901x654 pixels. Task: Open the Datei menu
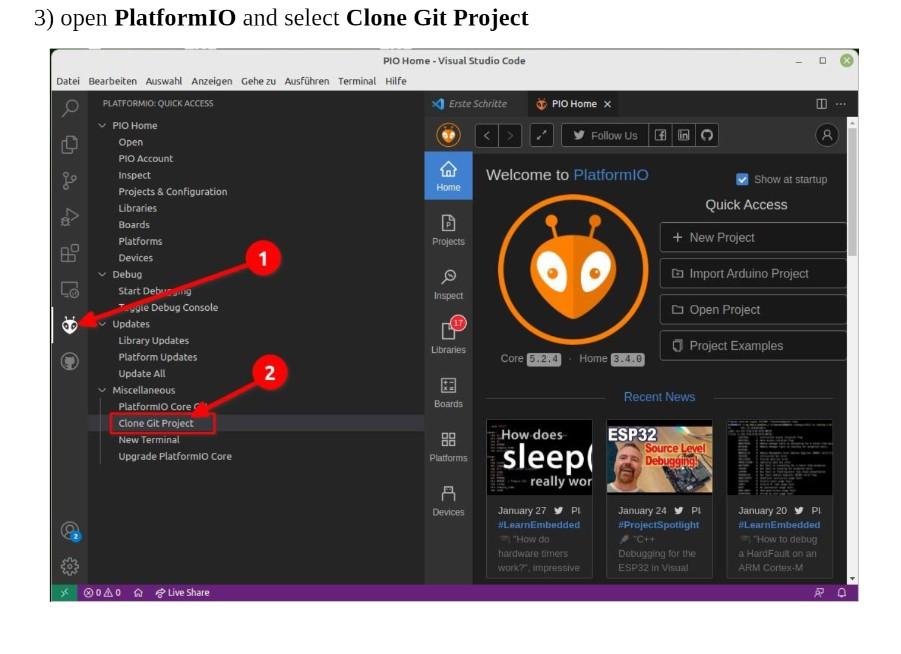point(68,81)
